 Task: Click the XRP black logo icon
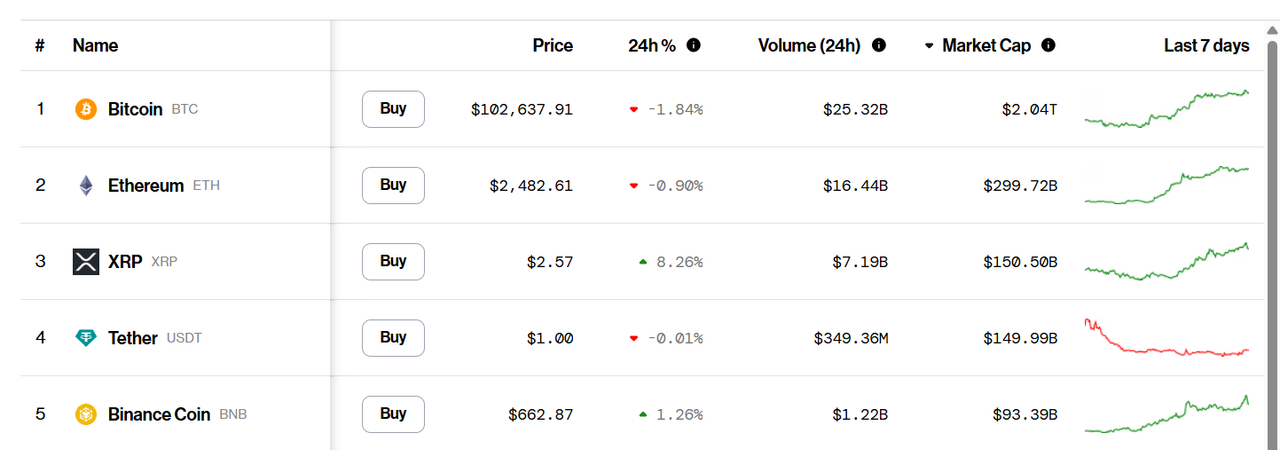86,261
